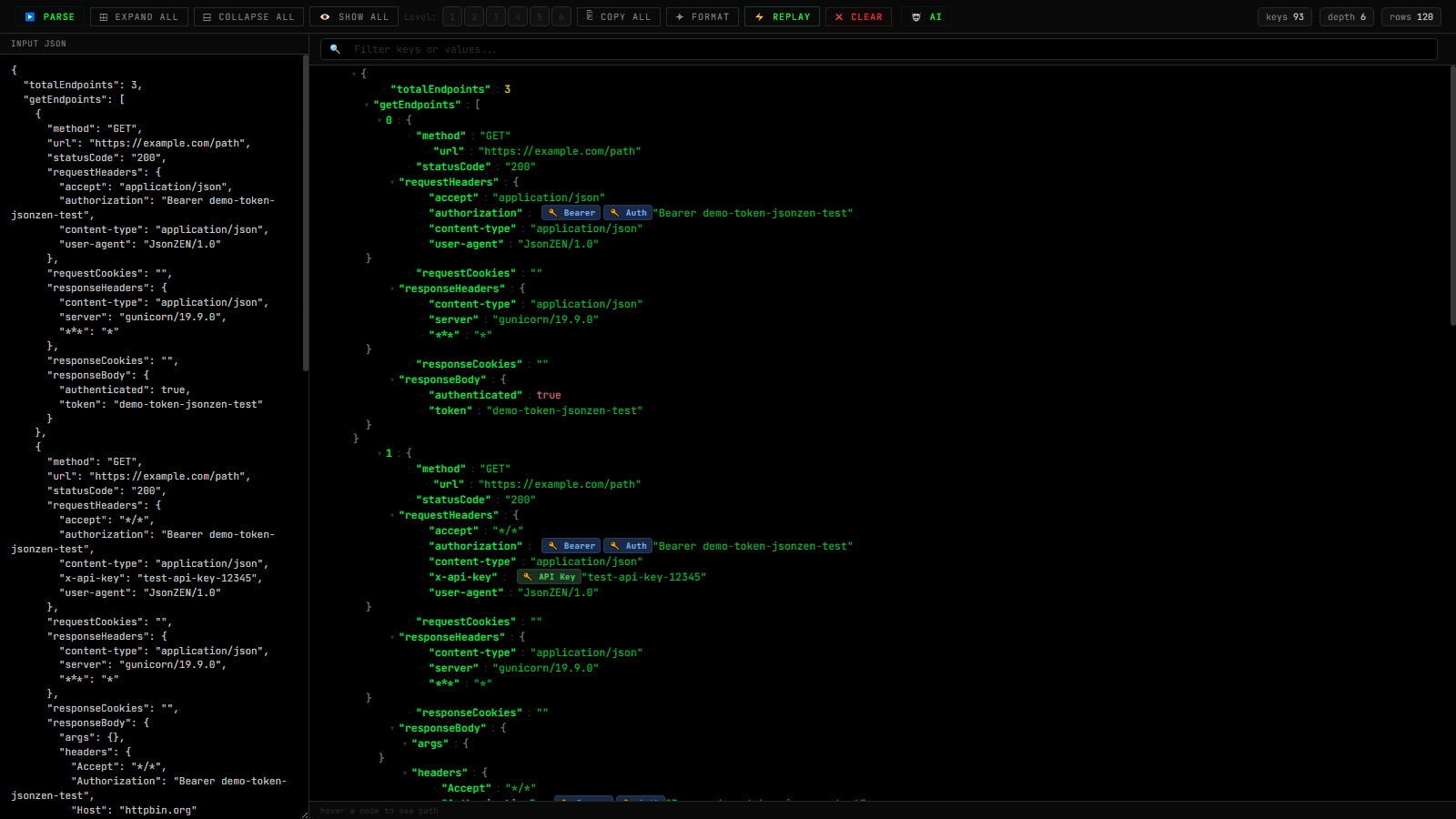Screen dimensions: 1456x819
Task: Click the search magnifier icon
Action: (x=335, y=49)
